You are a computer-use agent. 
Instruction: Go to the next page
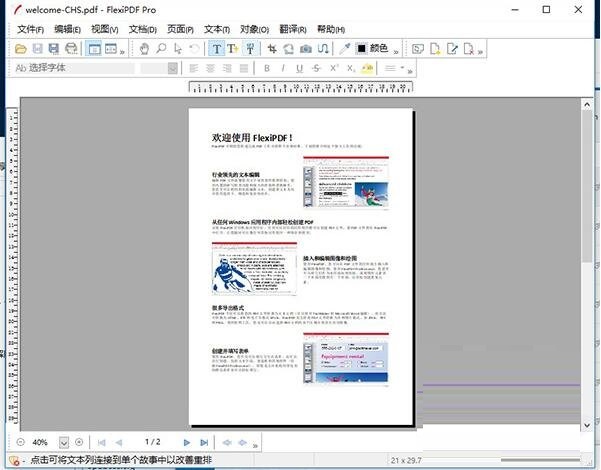point(186,442)
